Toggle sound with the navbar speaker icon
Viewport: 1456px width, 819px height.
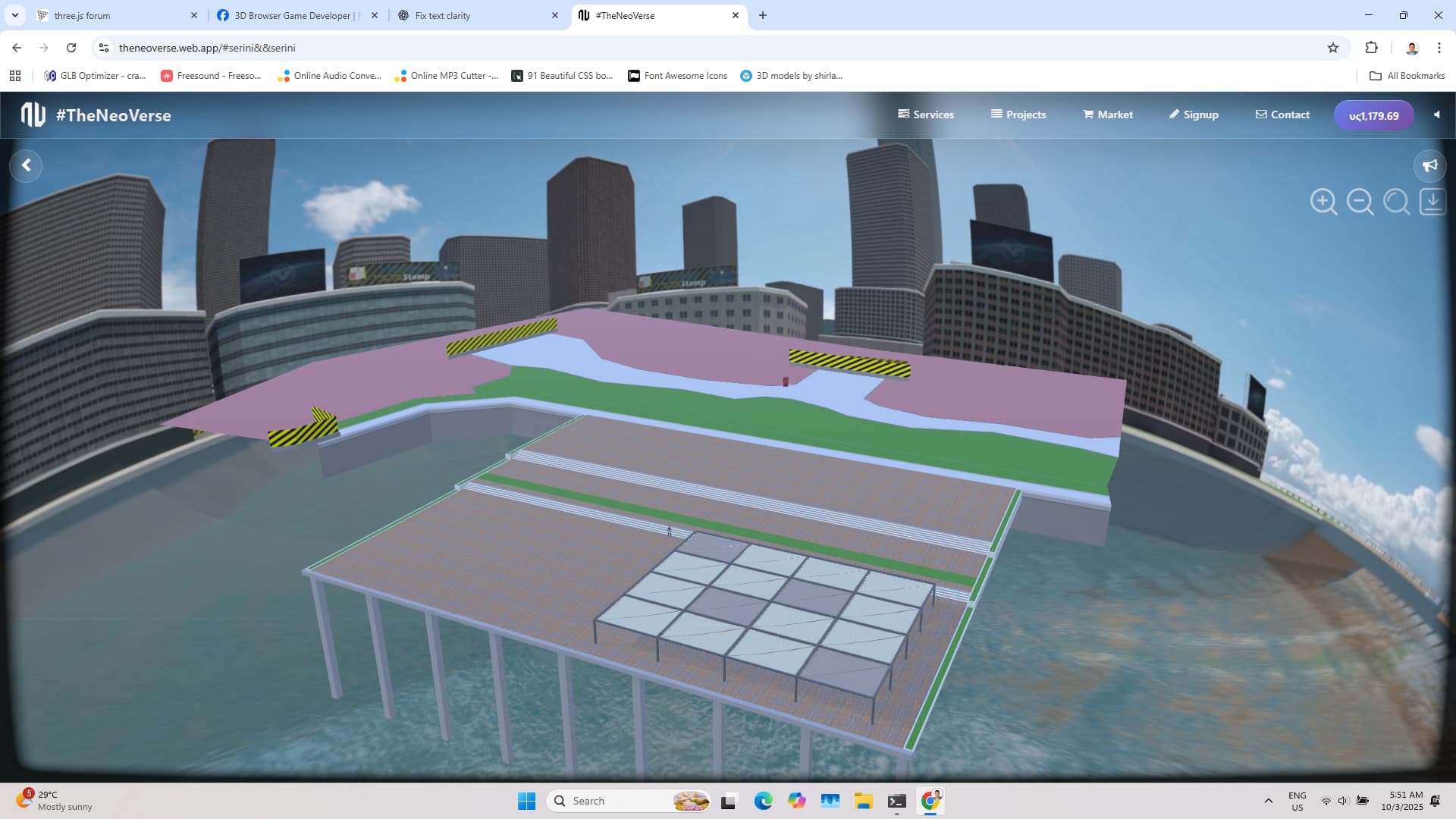[x=1436, y=115]
